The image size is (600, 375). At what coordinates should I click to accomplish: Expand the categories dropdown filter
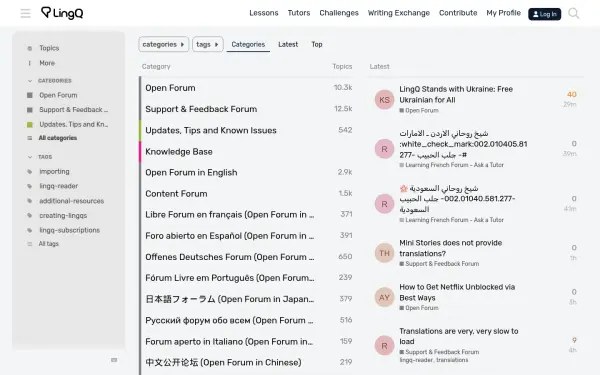(163, 44)
